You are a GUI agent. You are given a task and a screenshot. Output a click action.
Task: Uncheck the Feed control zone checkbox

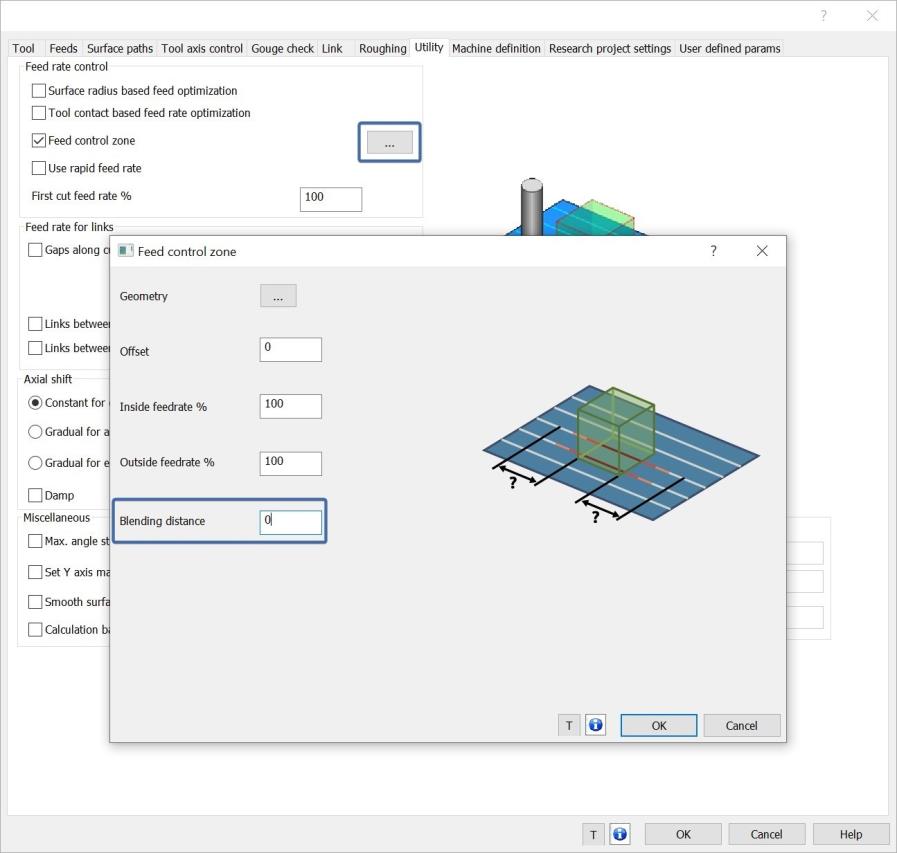pyautogui.click(x=38, y=140)
